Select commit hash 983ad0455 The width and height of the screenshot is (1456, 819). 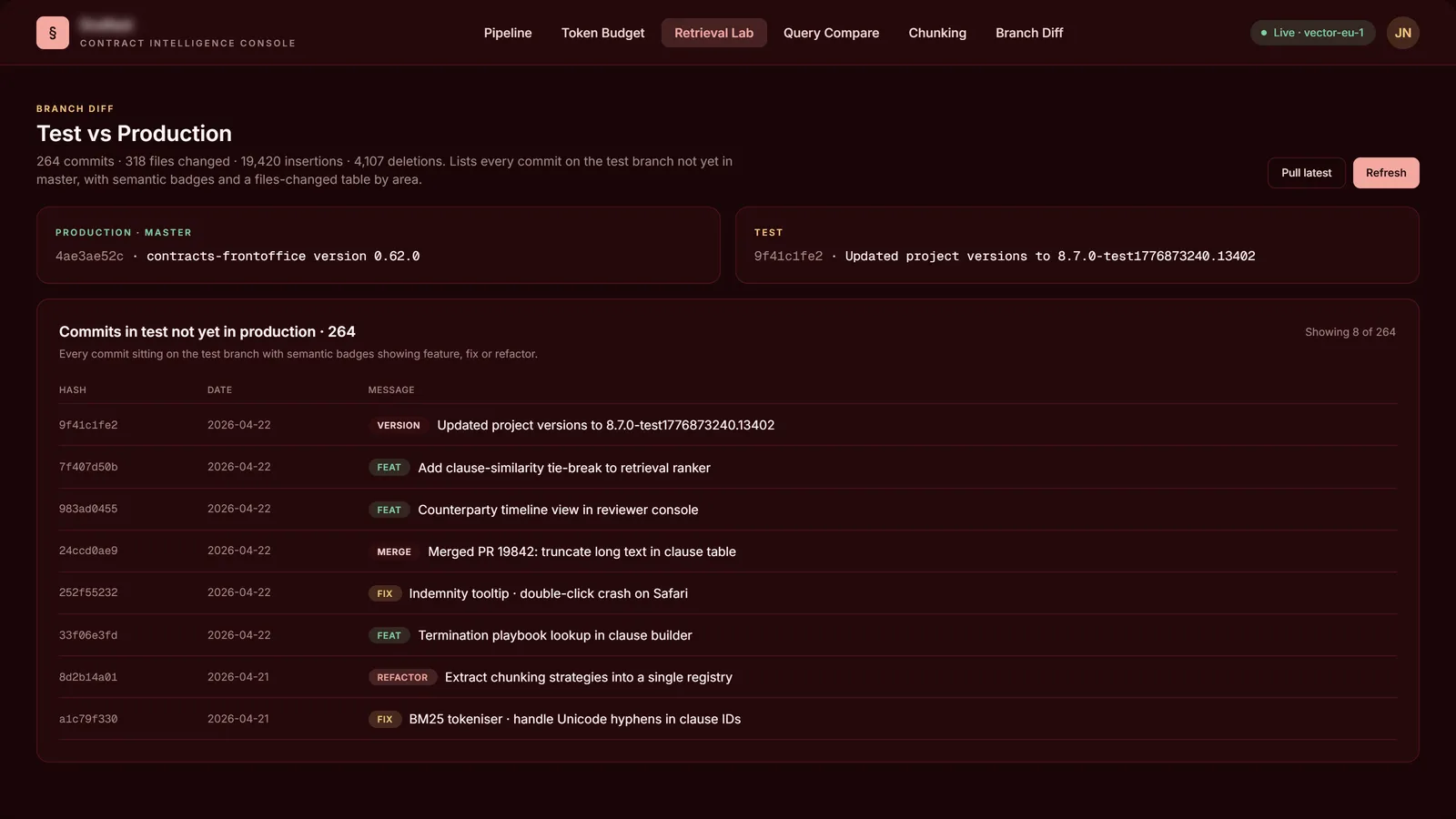(x=88, y=510)
